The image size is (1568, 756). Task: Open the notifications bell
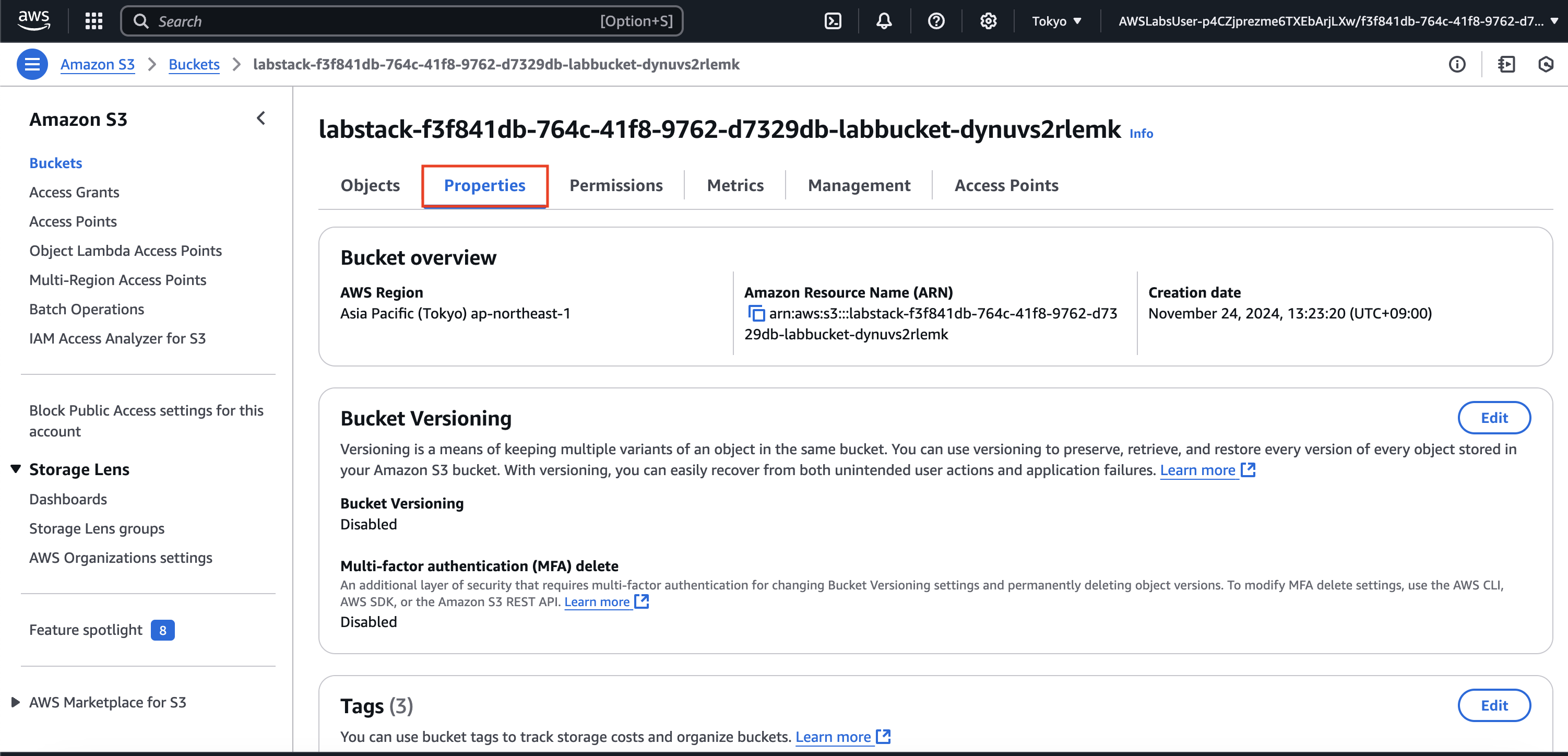point(884,21)
